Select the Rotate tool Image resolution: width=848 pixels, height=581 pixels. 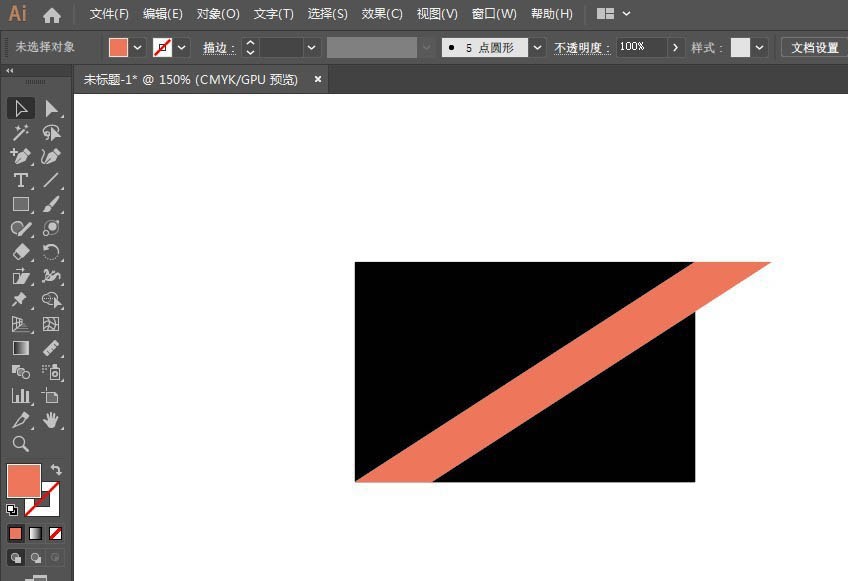[x=51, y=252]
